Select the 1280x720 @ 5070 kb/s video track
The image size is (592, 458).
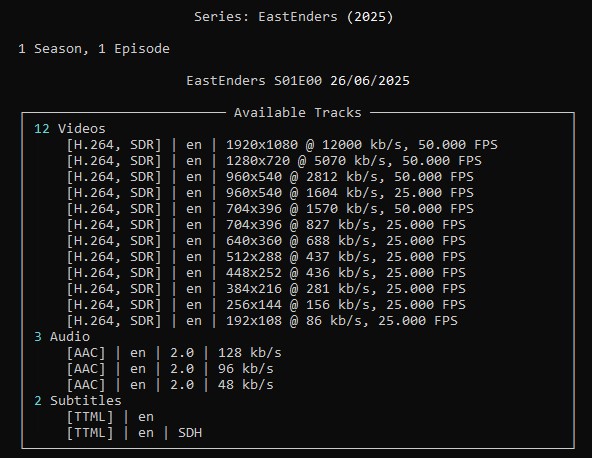click(x=274, y=161)
